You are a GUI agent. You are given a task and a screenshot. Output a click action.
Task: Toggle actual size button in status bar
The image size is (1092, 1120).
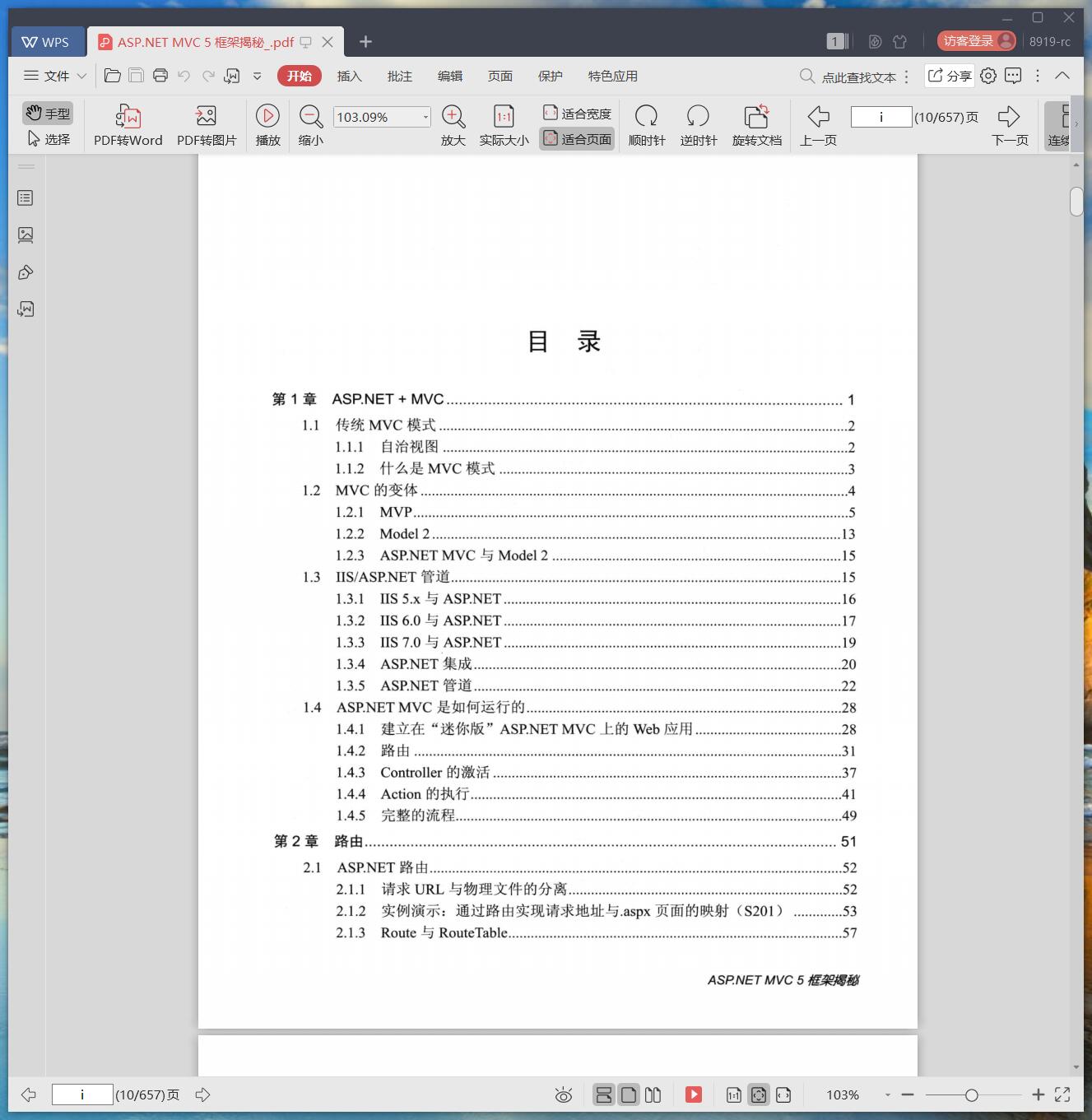734,1094
